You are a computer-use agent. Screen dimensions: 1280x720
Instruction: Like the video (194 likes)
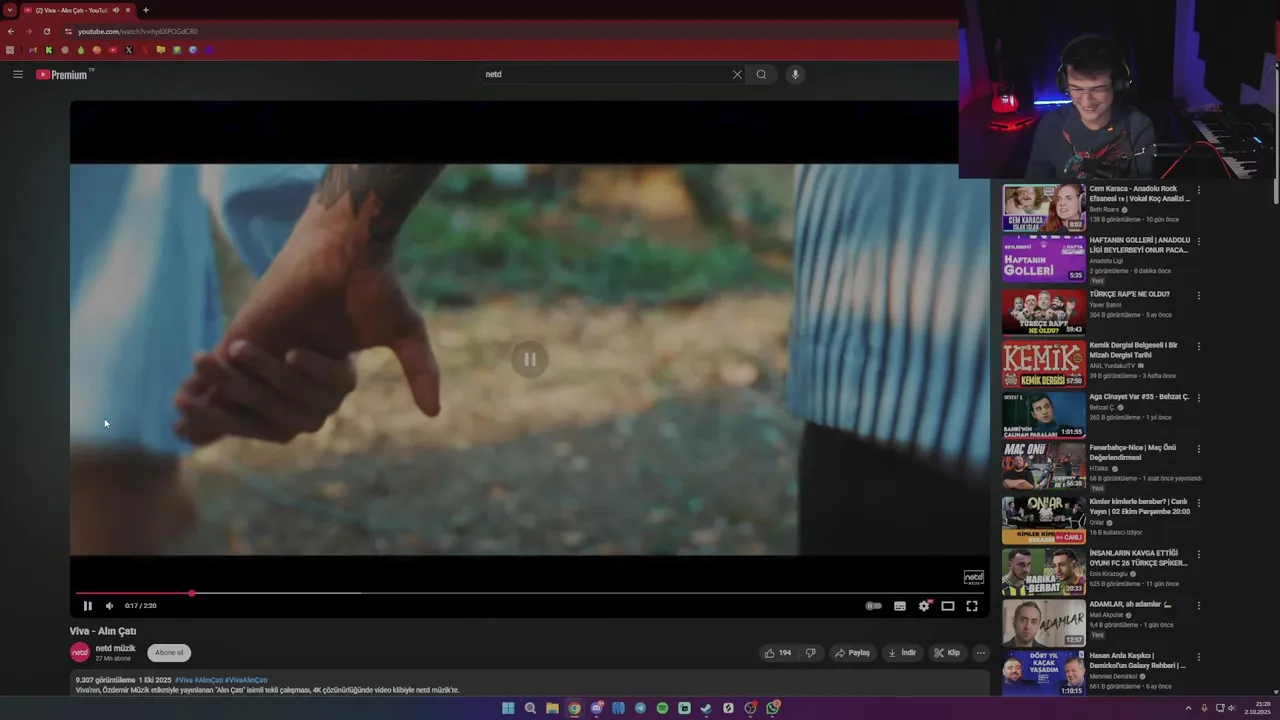(778, 653)
